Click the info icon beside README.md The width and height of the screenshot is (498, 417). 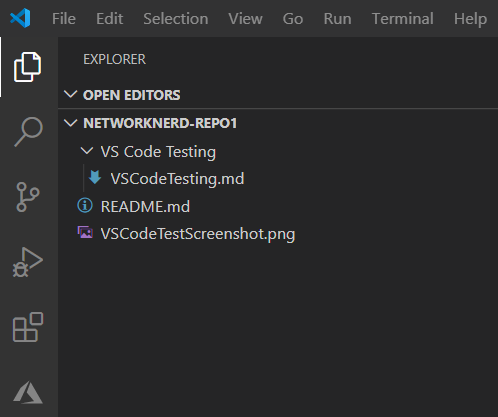coord(85,206)
